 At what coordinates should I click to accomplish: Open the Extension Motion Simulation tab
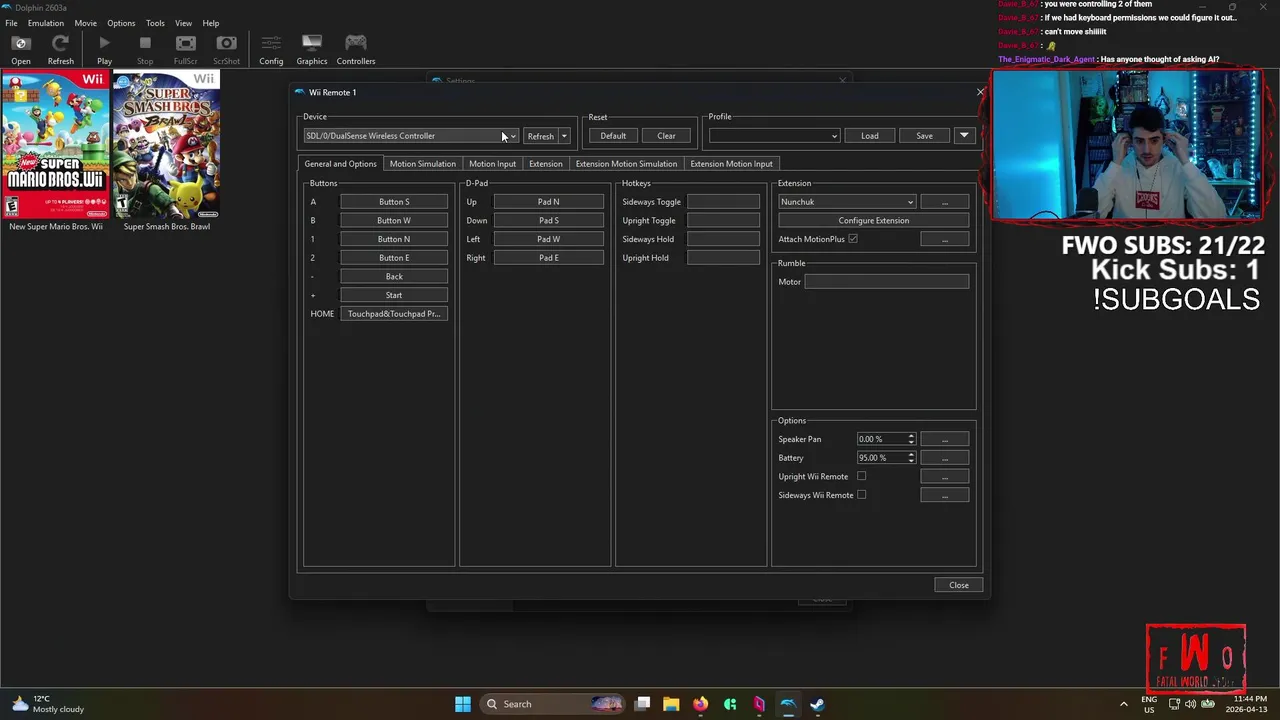click(626, 164)
